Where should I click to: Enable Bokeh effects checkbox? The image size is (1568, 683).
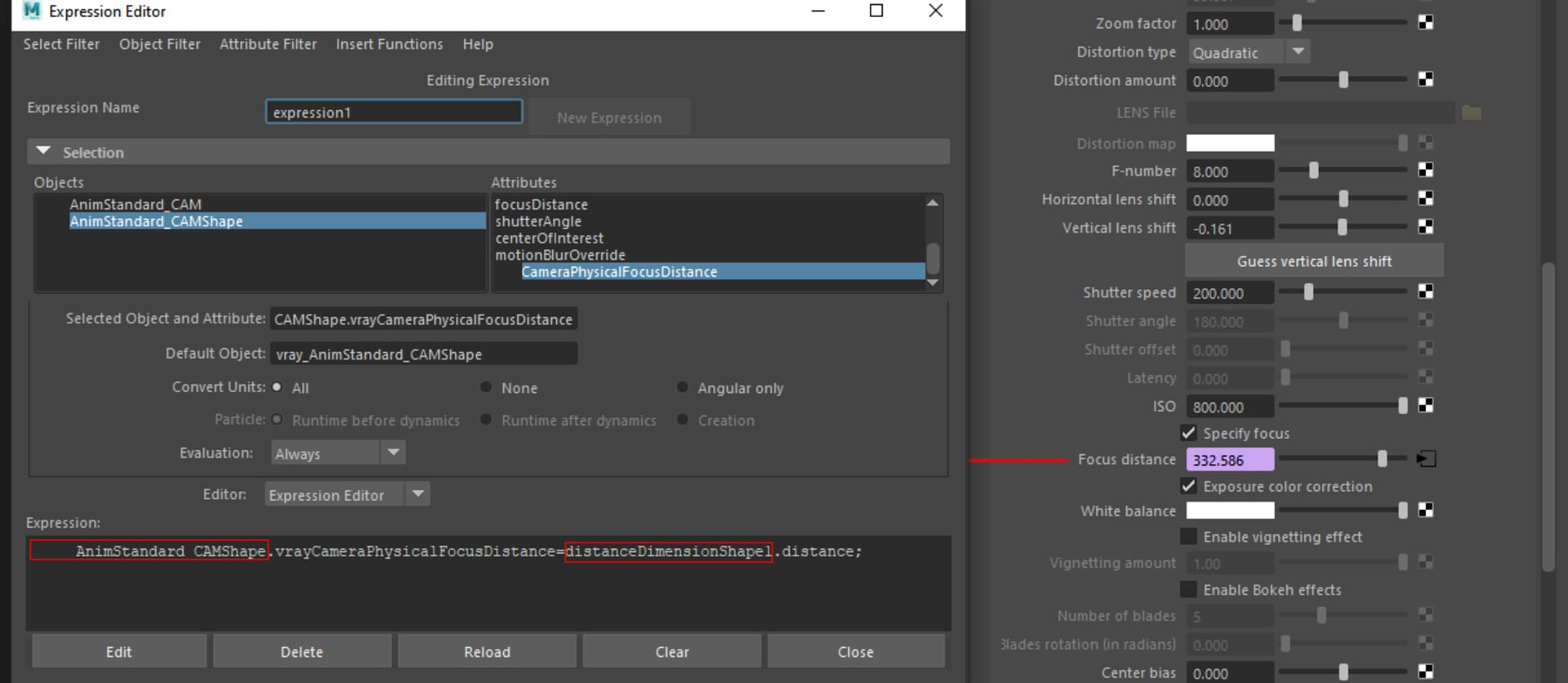[x=1188, y=590]
